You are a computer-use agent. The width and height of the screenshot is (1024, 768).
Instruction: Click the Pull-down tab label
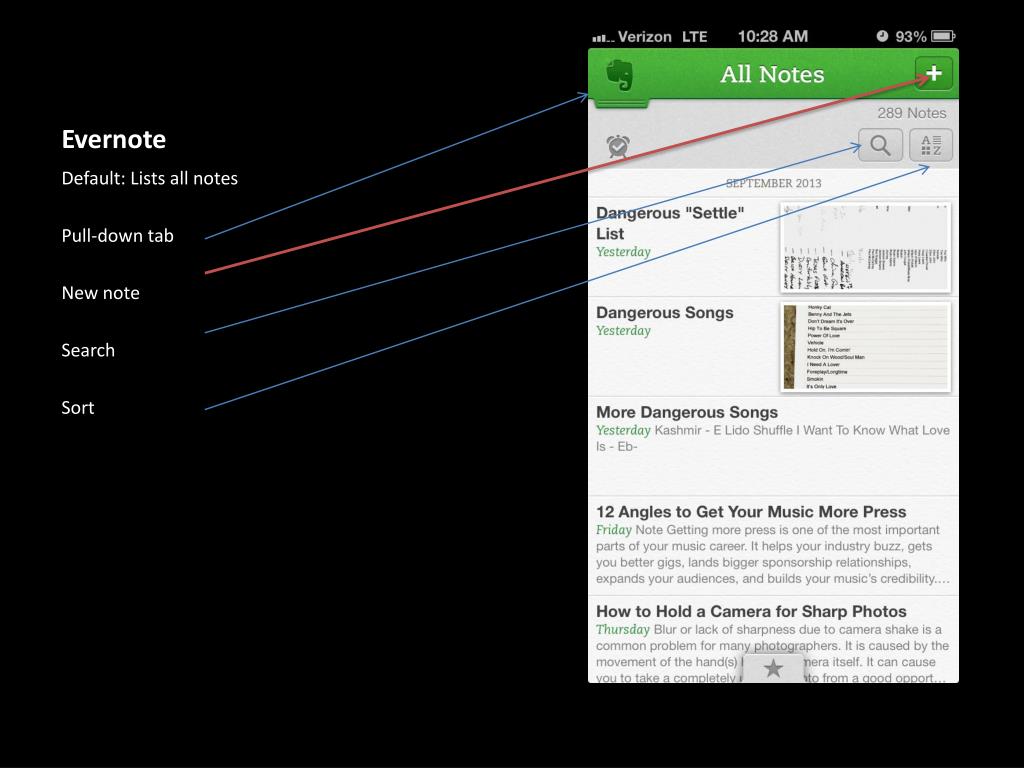click(x=118, y=236)
